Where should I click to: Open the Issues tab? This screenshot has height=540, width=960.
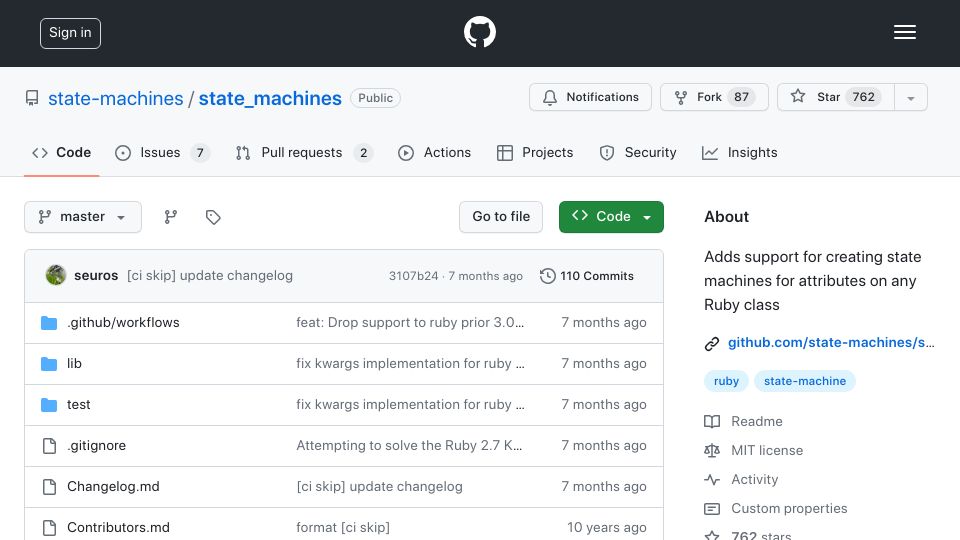[162, 152]
